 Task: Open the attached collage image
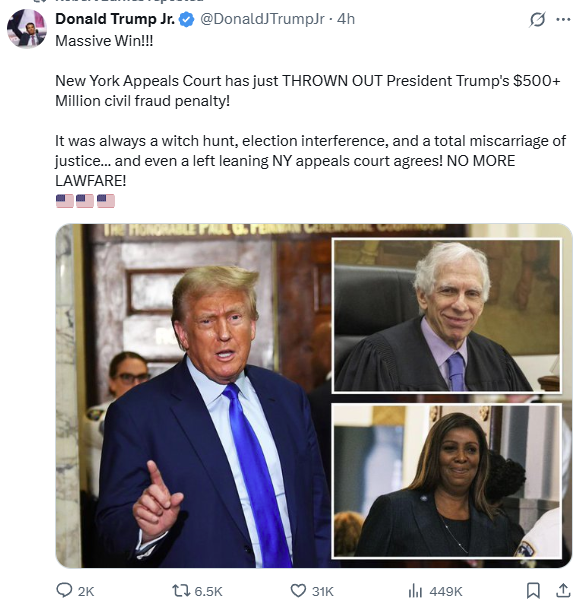click(x=314, y=396)
